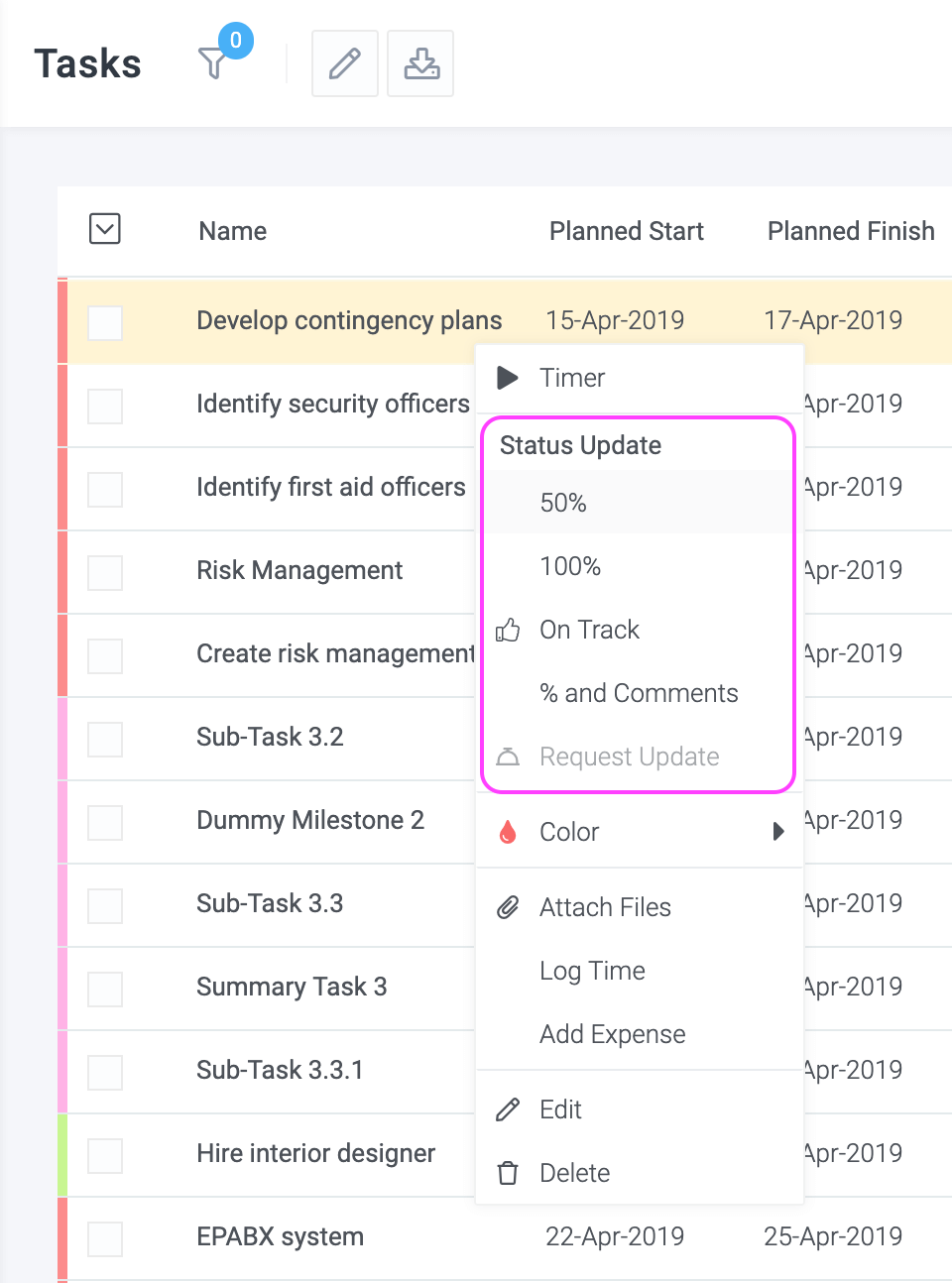This screenshot has width=952, height=1283.
Task: Click the pencil icon beside Edit
Action: pyautogui.click(x=508, y=1109)
